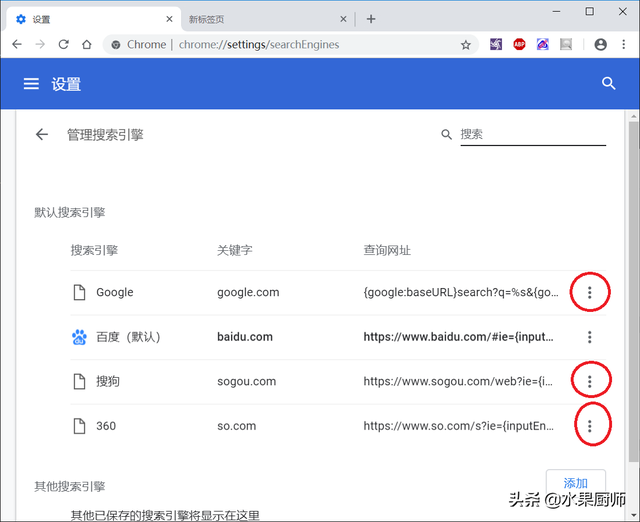Reload the current page
This screenshot has width=640, height=522.
tap(63, 44)
